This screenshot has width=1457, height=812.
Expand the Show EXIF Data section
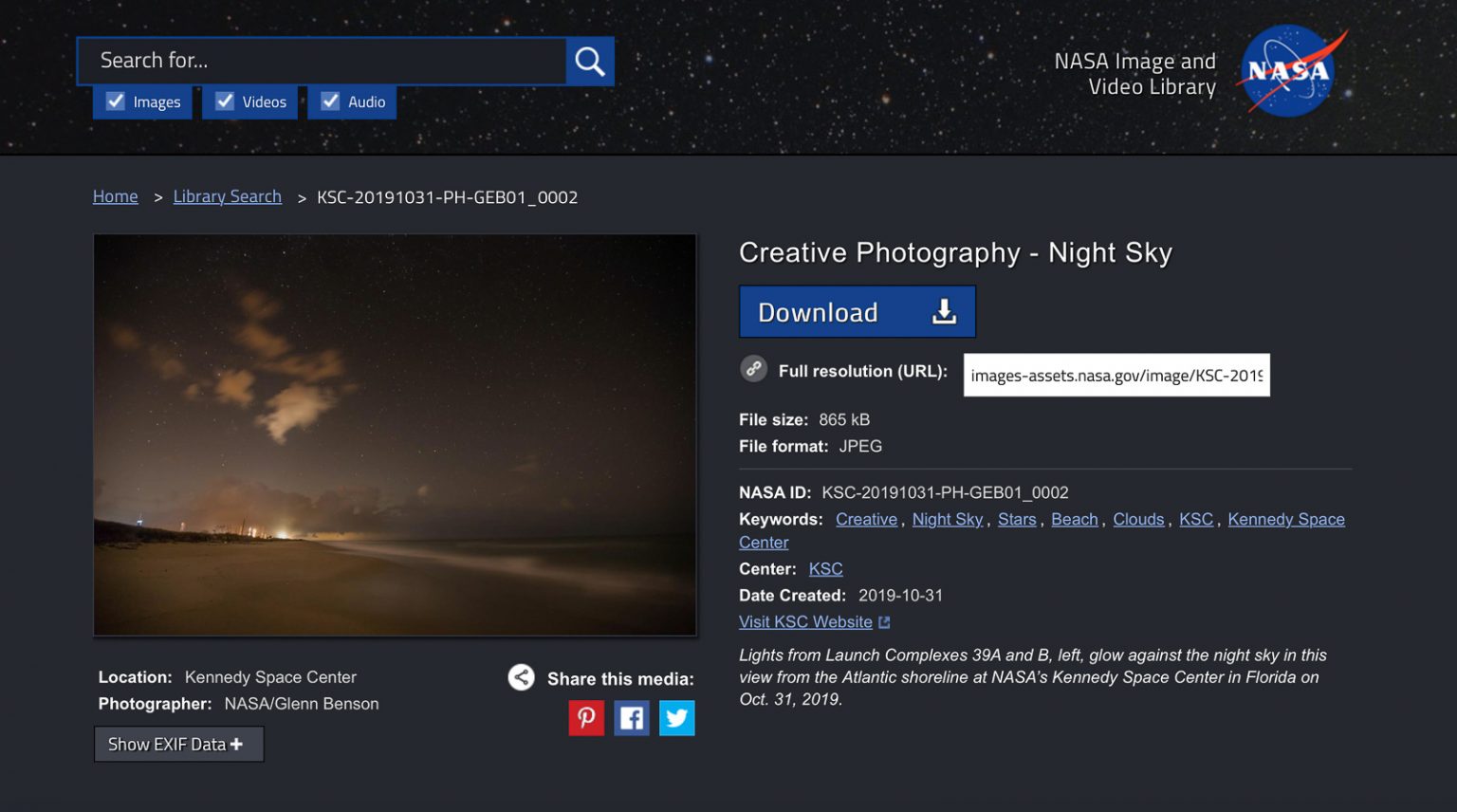tap(178, 744)
